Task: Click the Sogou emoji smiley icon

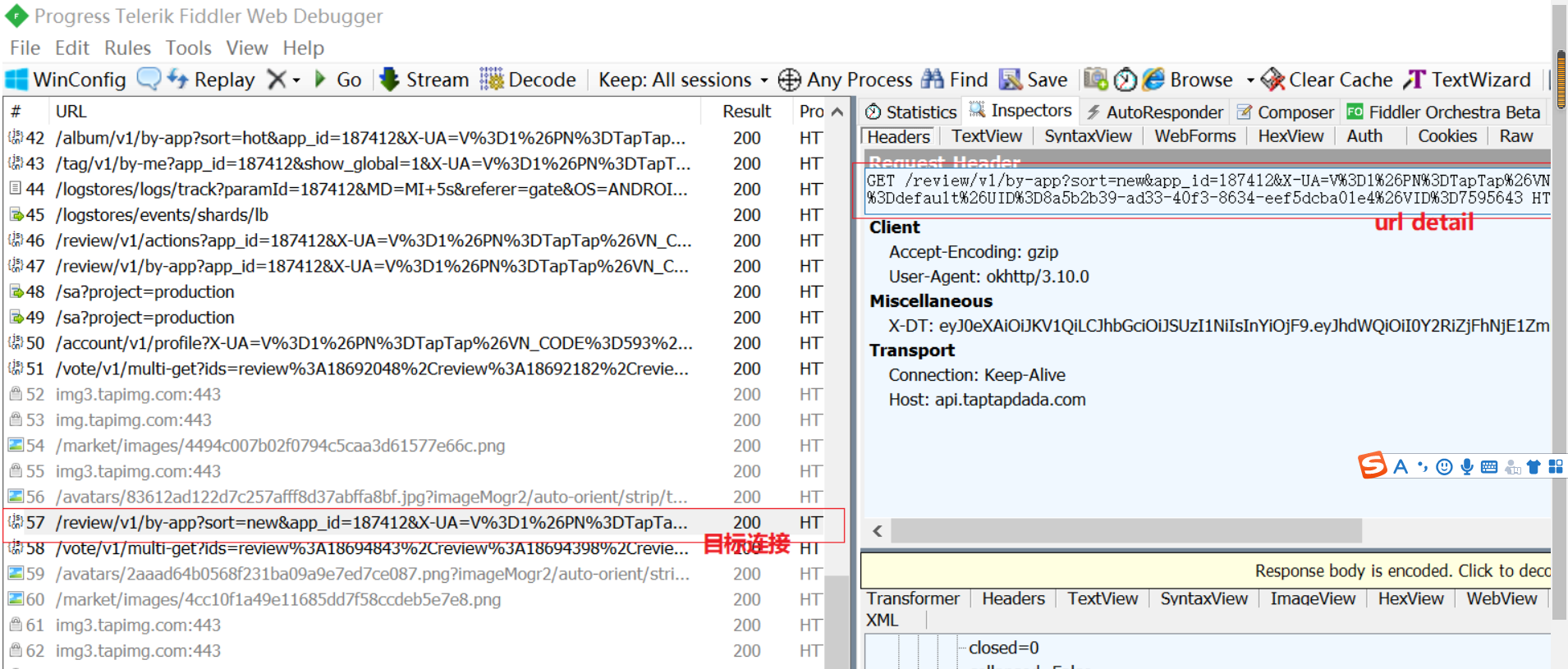Action: pyautogui.click(x=1445, y=467)
